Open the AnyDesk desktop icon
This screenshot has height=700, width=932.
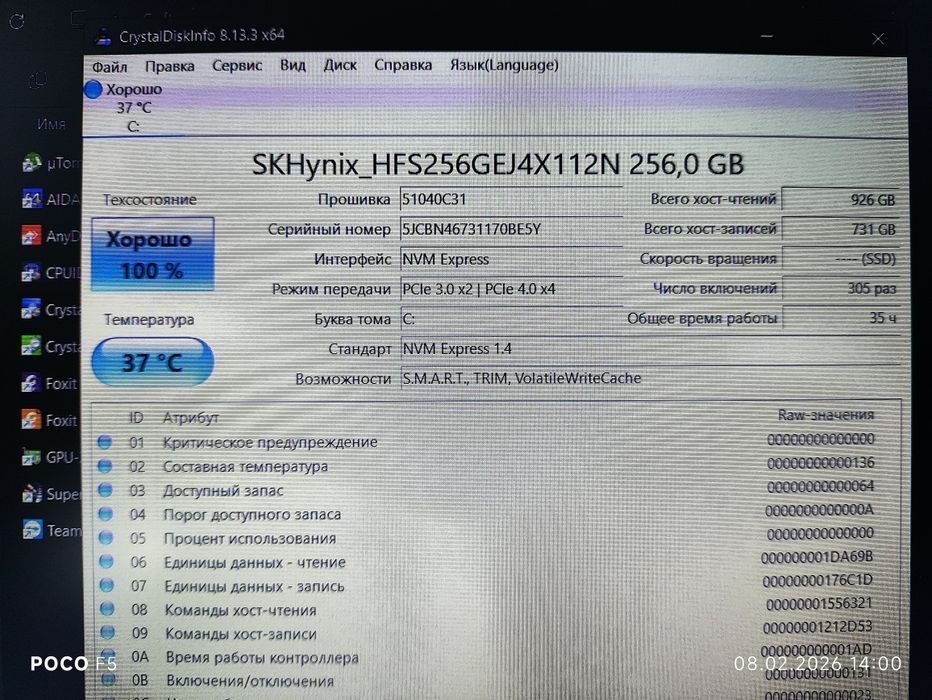[x=32, y=236]
